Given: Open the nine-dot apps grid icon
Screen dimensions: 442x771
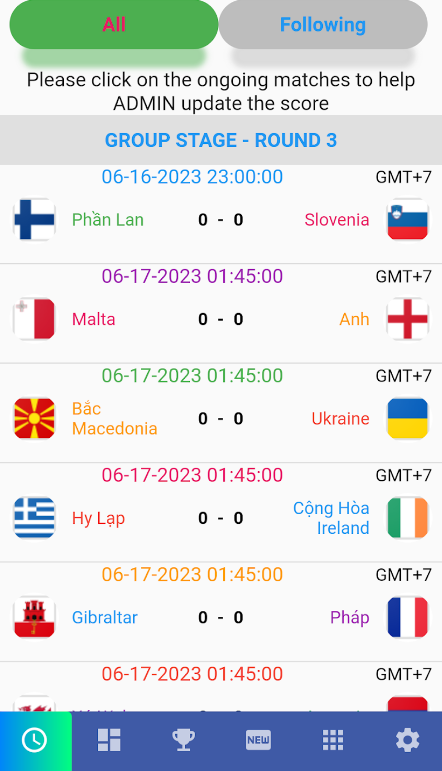Looking at the screenshot, I should point(333,740).
